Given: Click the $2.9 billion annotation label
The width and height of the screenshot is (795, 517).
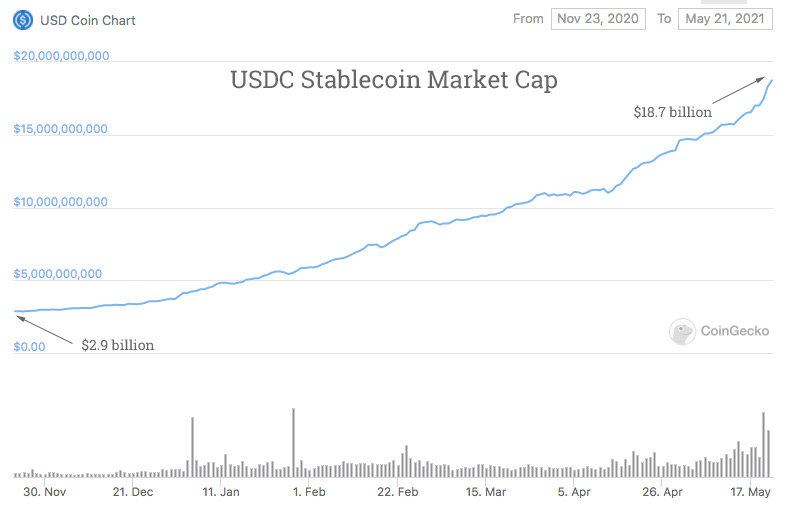Looking at the screenshot, I should 118,345.
